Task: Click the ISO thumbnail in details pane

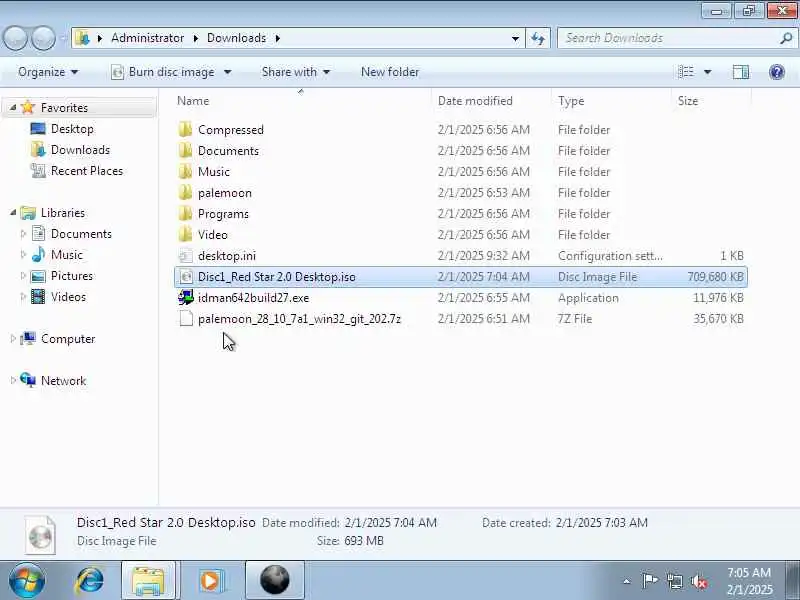Action: click(40, 535)
